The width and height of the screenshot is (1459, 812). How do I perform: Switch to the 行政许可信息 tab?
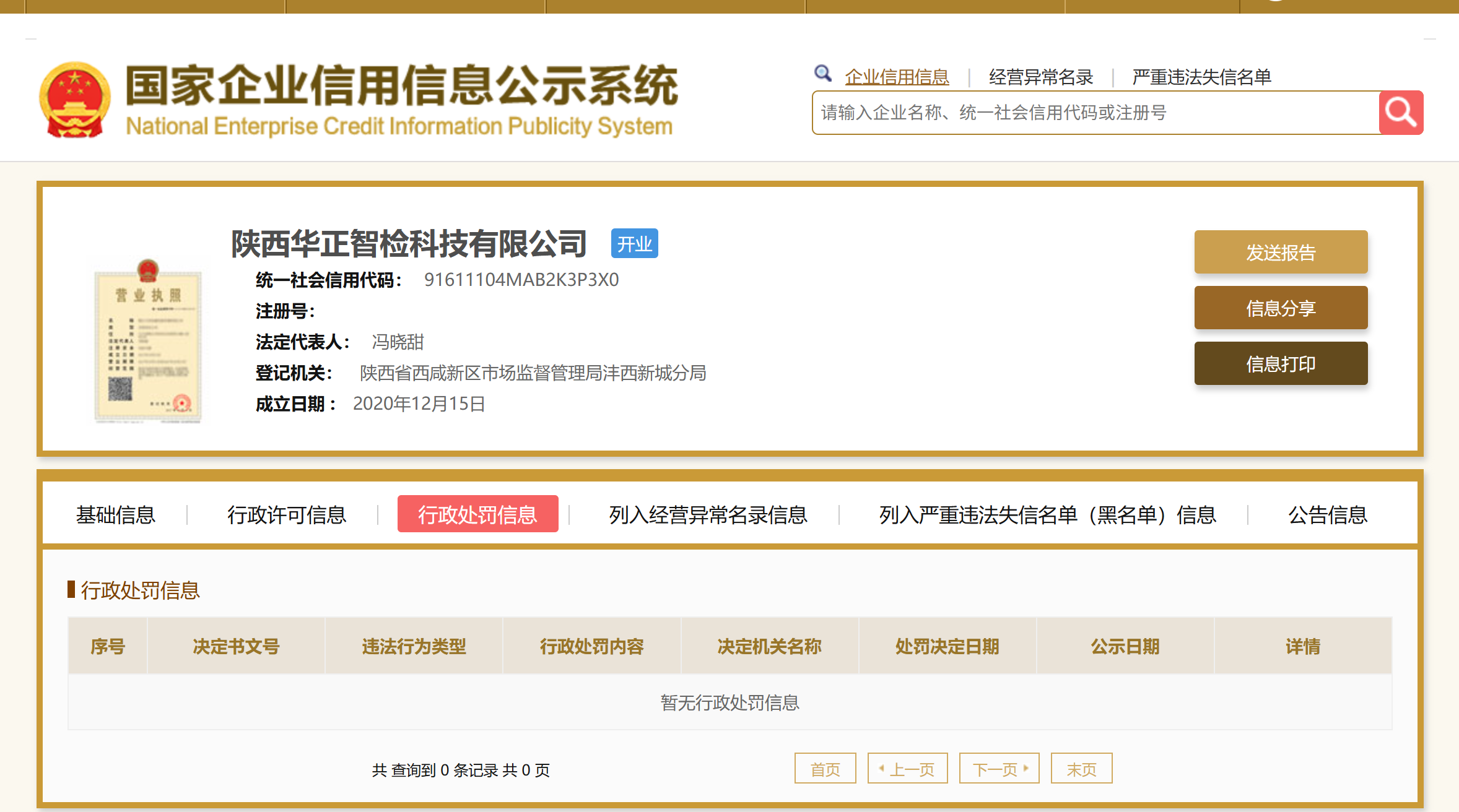(x=287, y=514)
